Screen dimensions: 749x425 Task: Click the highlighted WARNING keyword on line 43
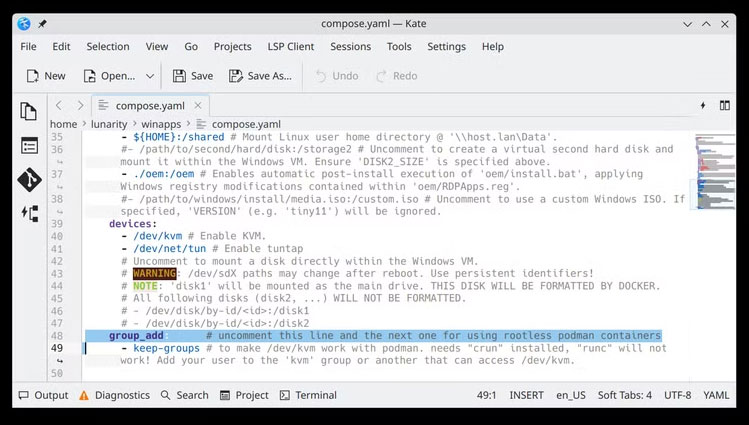pyautogui.click(x=154, y=273)
